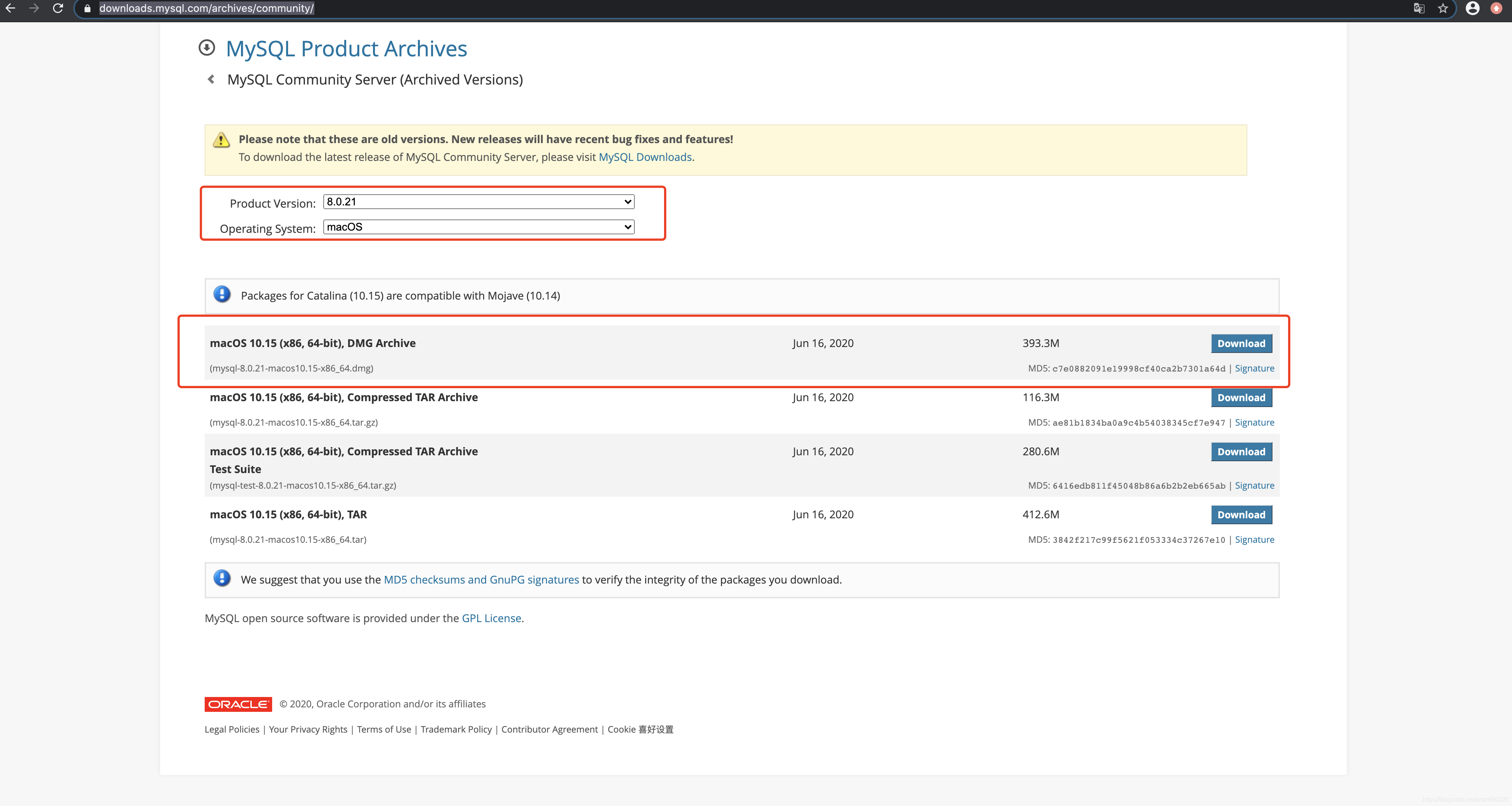Bookmark page with star icon
This screenshot has width=1512, height=806.
(1443, 8)
